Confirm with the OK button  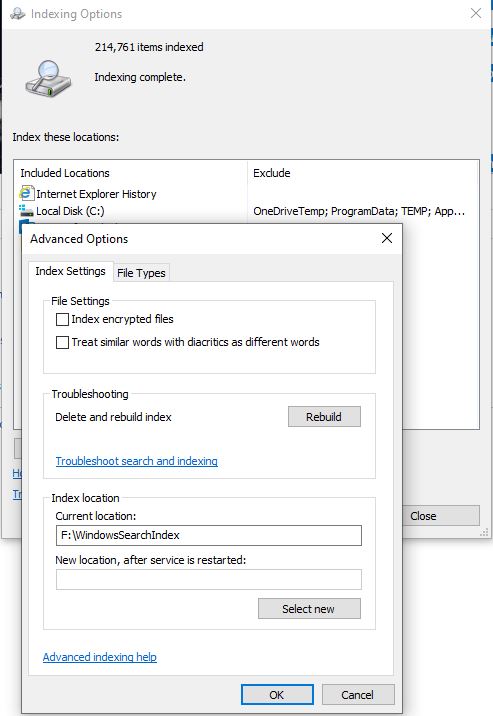(x=277, y=695)
